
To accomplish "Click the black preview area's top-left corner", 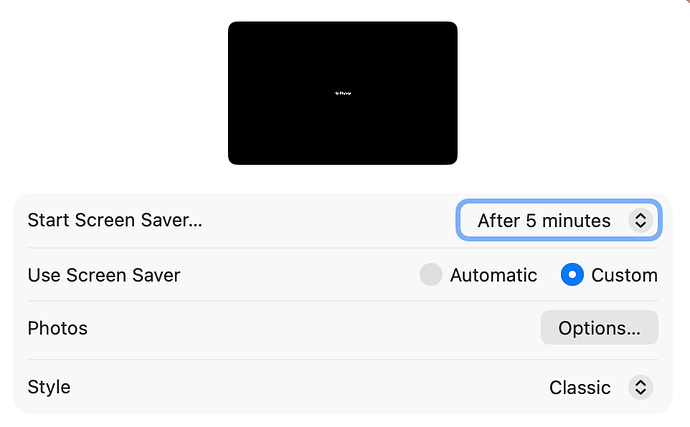I will pyautogui.click(x=236, y=29).
